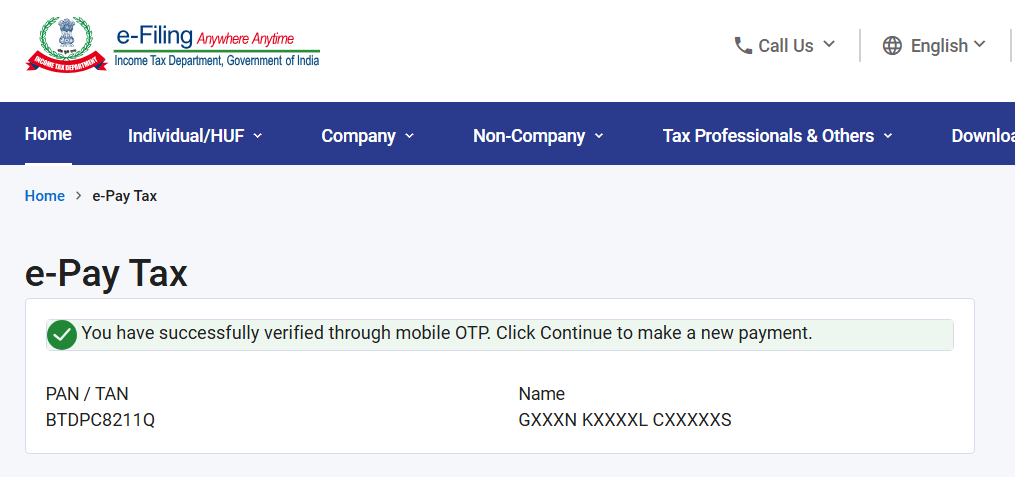Screen dimensions: 1015x477
Task: Open the Individual/HUF menu
Action: 186,136
